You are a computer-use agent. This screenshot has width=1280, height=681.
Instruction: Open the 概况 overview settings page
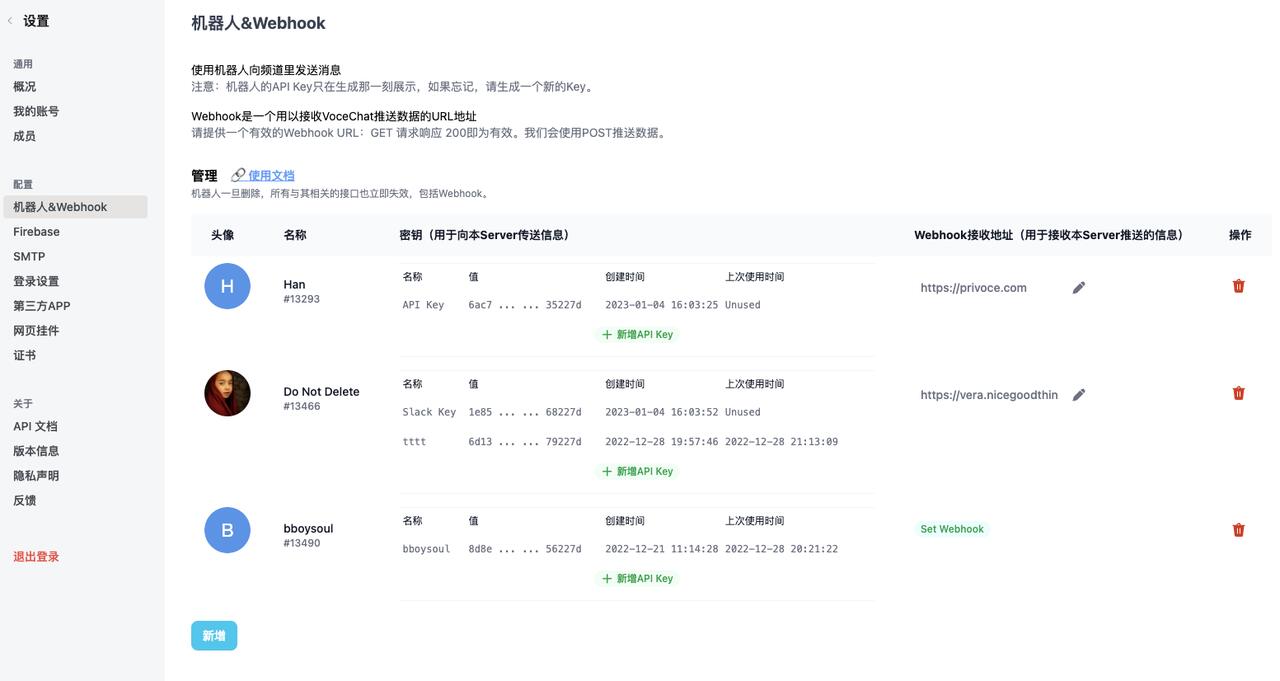[25, 87]
